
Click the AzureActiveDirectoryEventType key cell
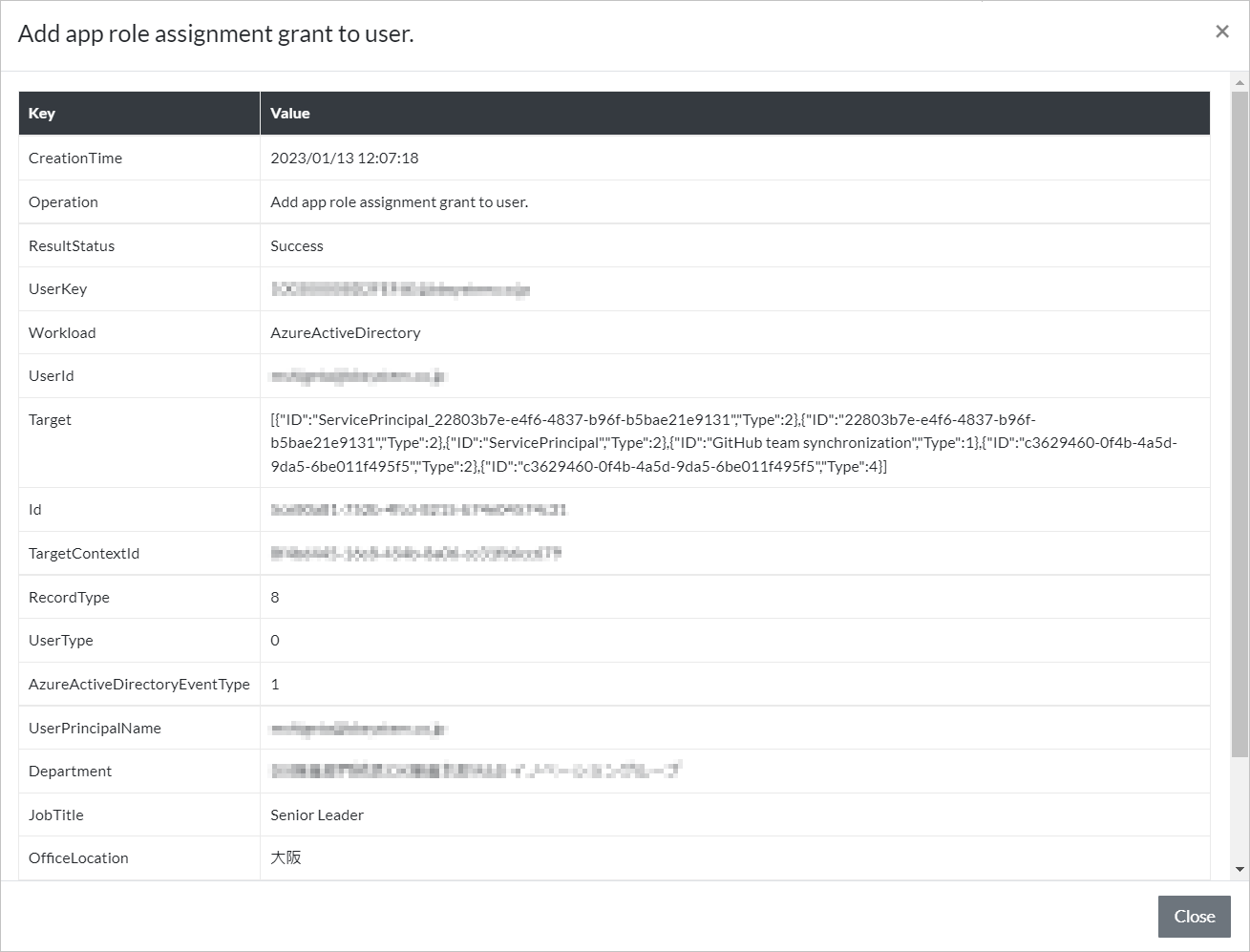click(139, 685)
